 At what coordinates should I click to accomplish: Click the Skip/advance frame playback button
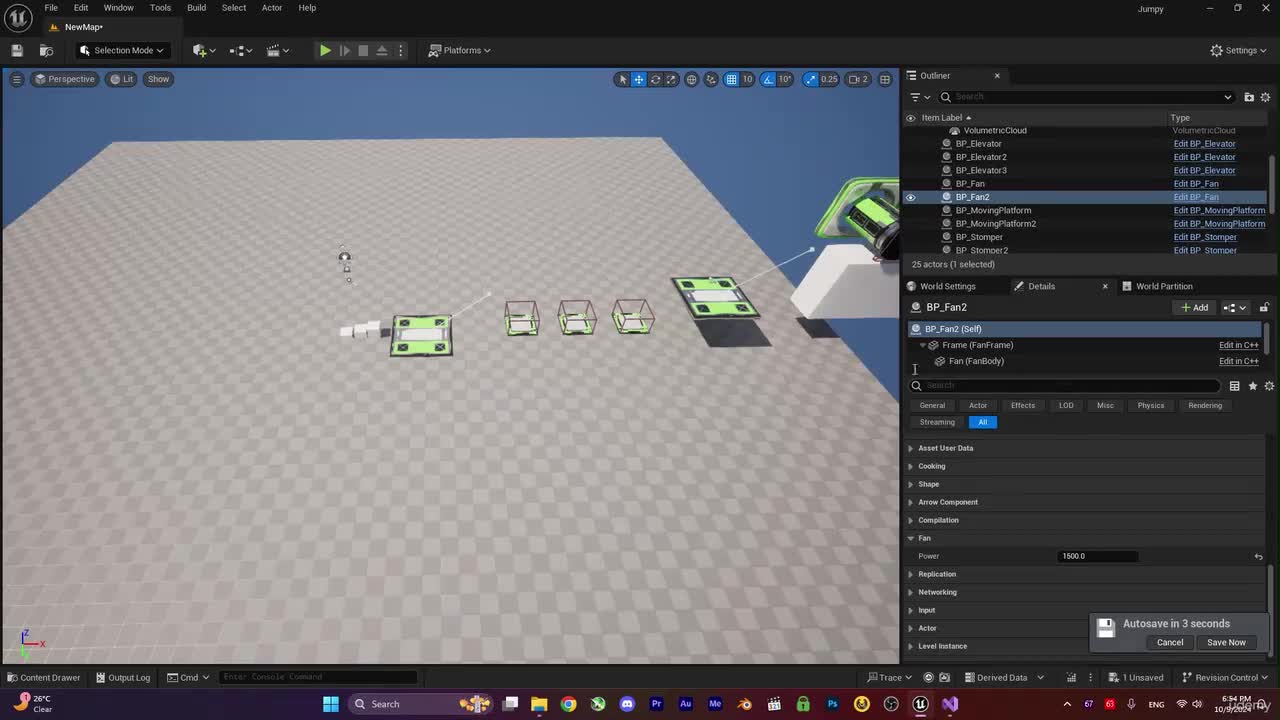pos(344,50)
